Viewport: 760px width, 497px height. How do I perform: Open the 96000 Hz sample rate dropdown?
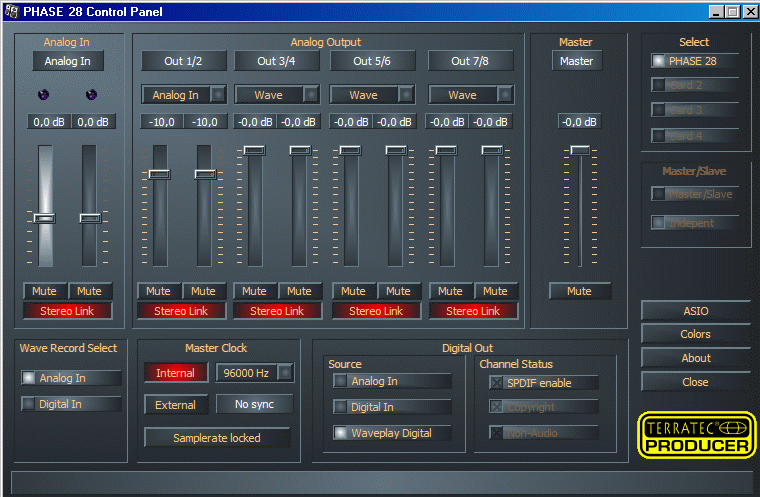285,373
